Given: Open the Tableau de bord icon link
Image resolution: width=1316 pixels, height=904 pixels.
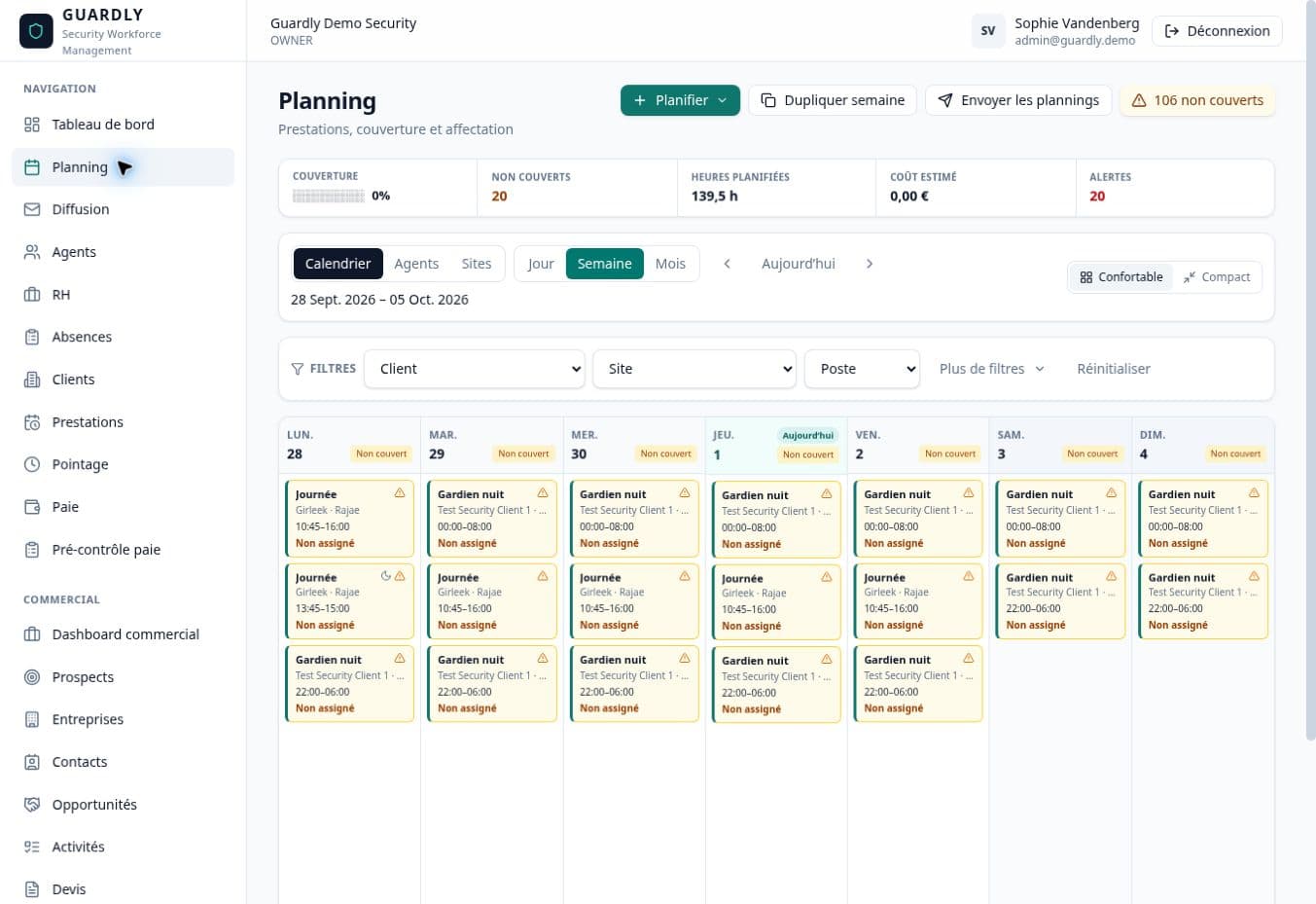Looking at the screenshot, I should coord(32,125).
